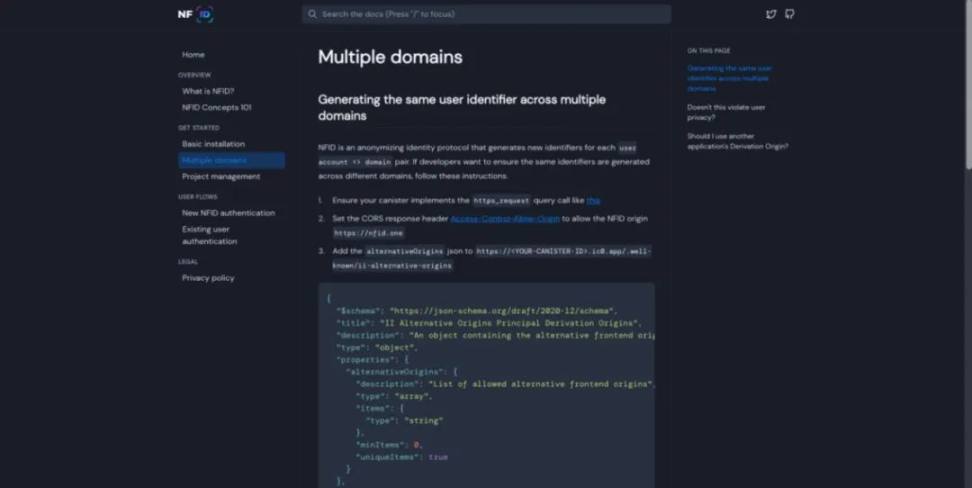Open the Access-Control-Allow-Origin link
The width and height of the screenshot is (972, 488).
point(505,218)
